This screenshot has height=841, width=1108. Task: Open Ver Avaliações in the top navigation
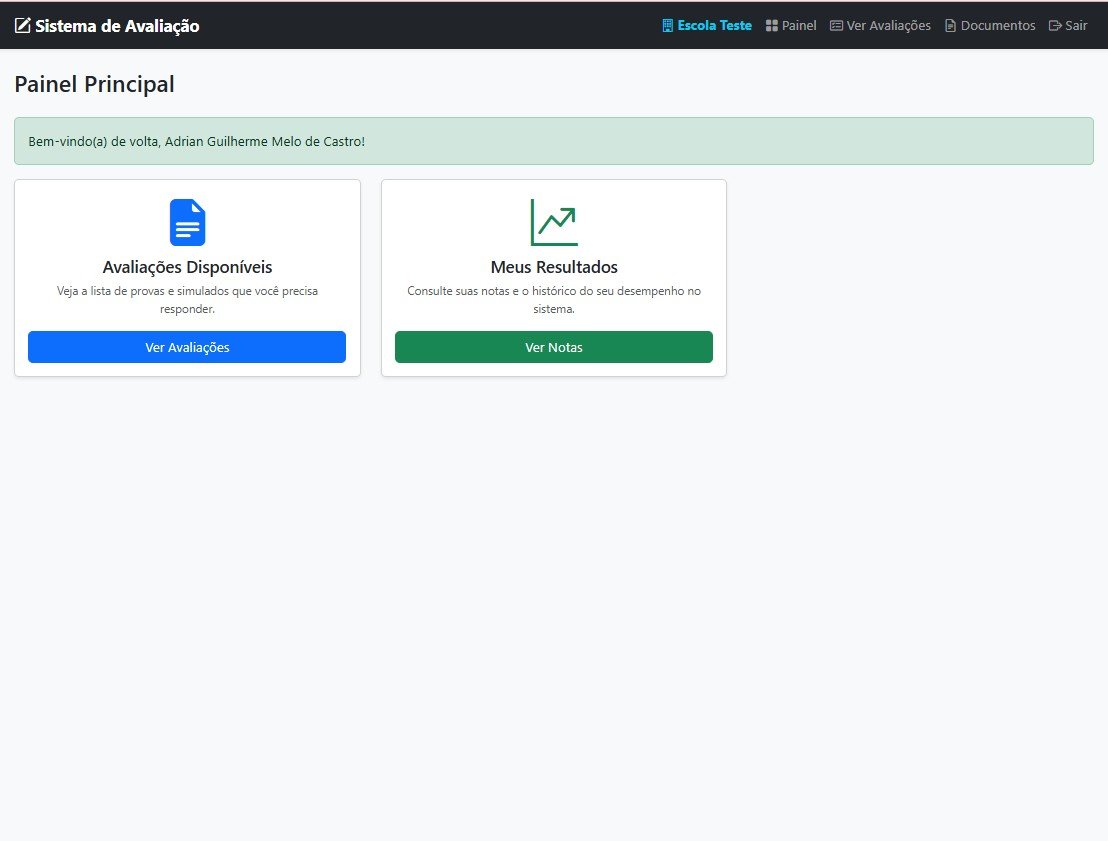pos(888,26)
